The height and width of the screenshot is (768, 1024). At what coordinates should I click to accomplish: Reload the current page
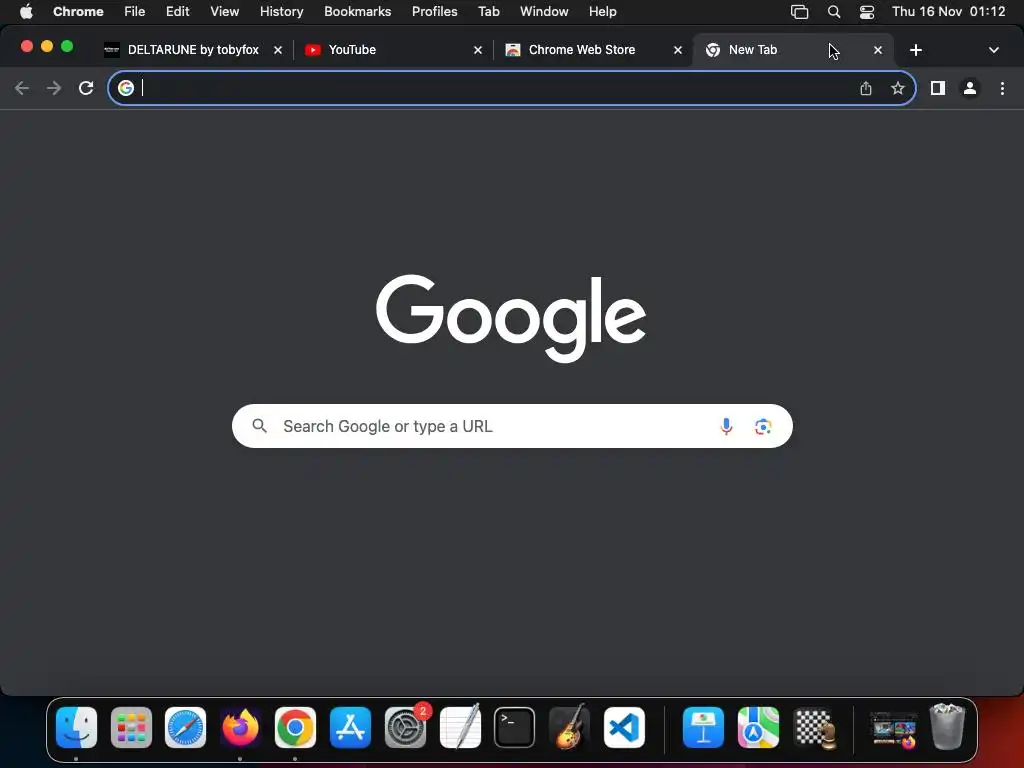coord(86,88)
